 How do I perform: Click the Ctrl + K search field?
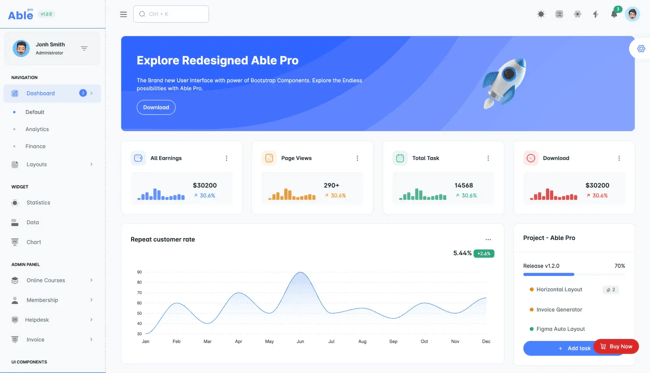pyautogui.click(x=171, y=14)
